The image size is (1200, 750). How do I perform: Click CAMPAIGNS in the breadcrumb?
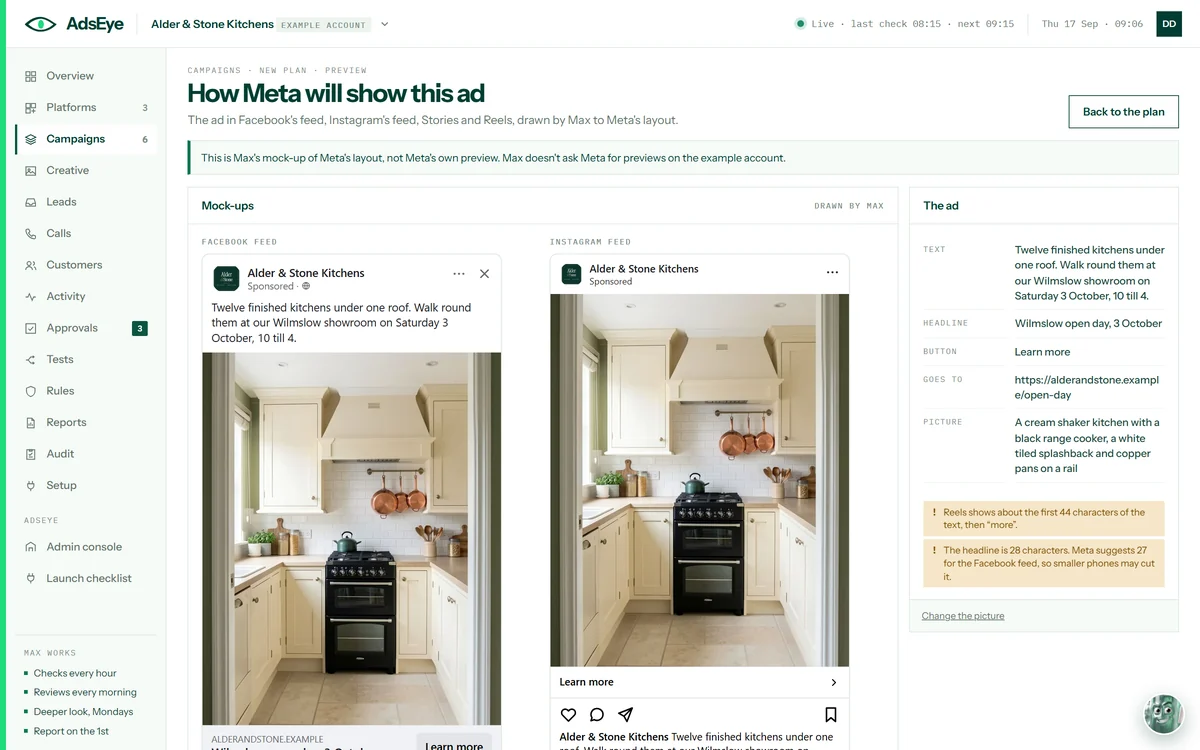click(215, 71)
